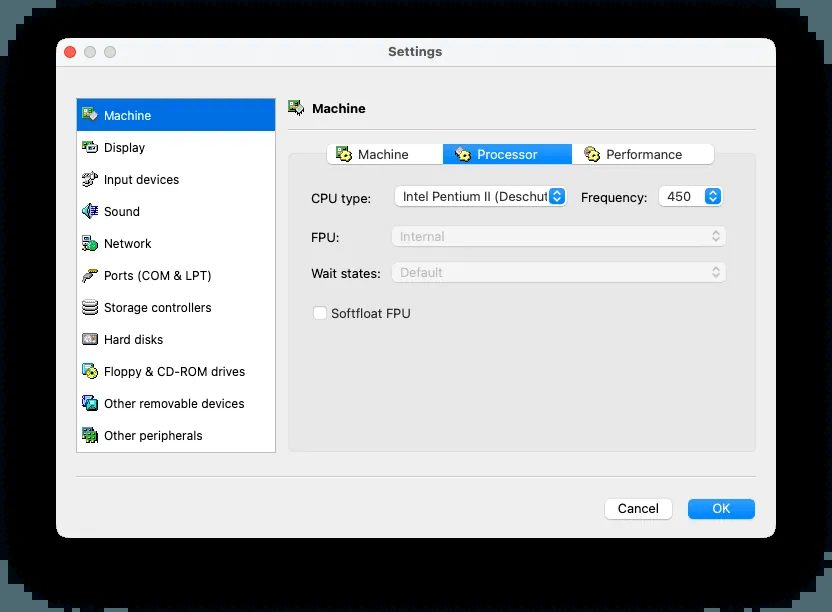Click the Other peripherals card icon
This screenshot has height=612, width=832.
90,435
